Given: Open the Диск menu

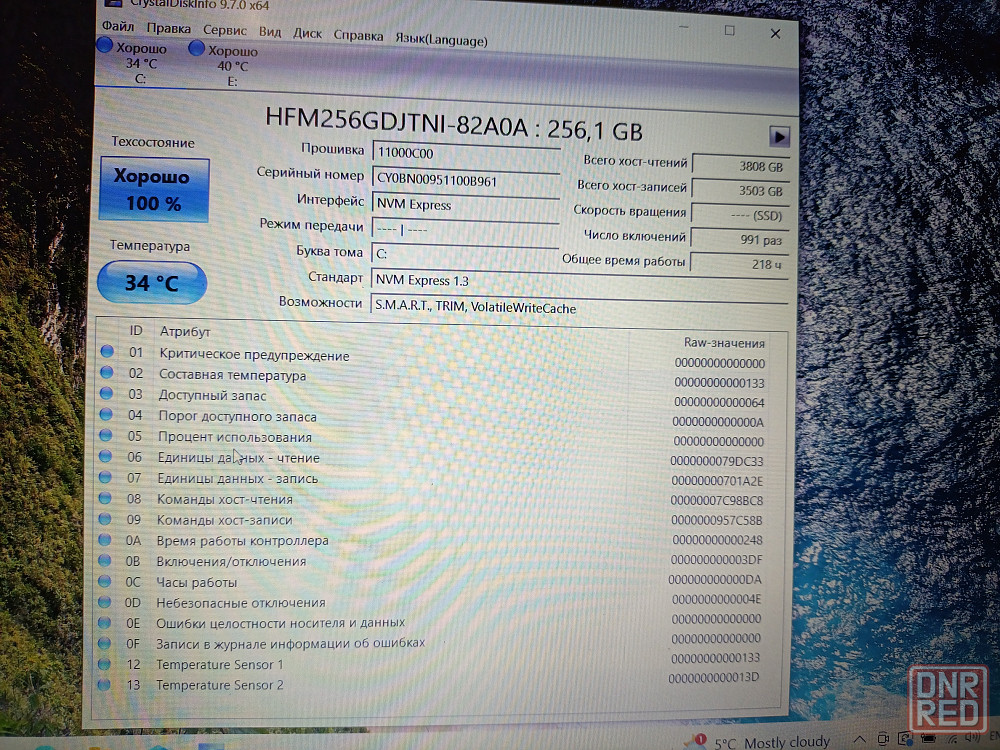Looking at the screenshot, I should point(307,33).
